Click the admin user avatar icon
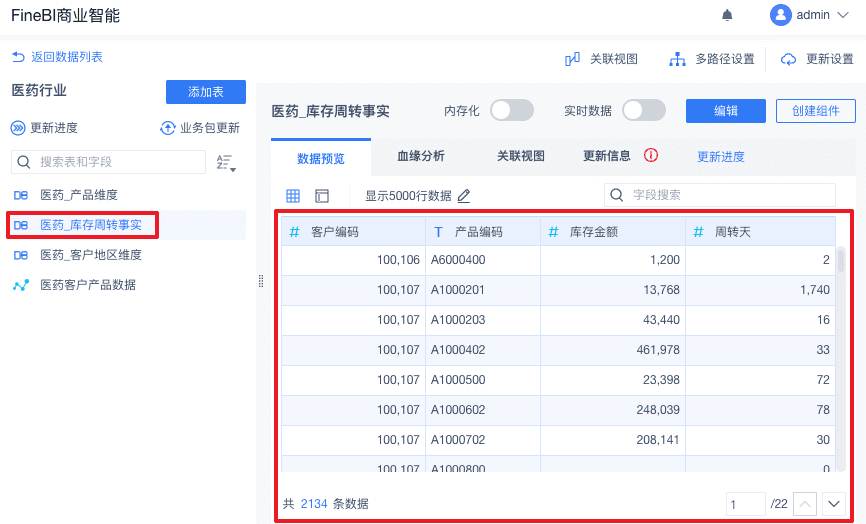This screenshot has width=866, height=524. point(780,15)
